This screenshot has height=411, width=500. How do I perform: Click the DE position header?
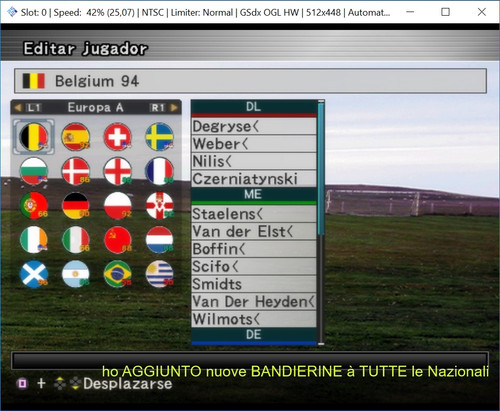coord(254,336)
